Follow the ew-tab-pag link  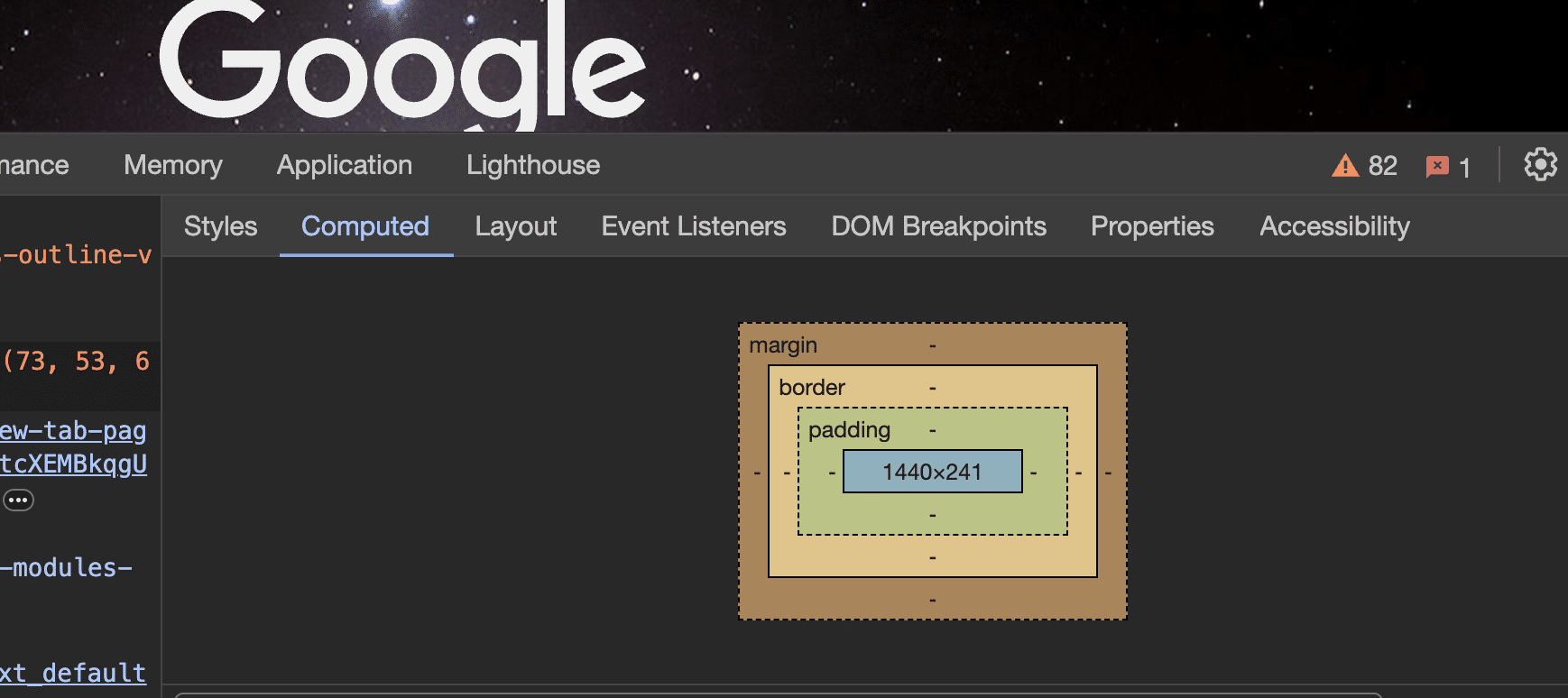[x=73, y=431]
